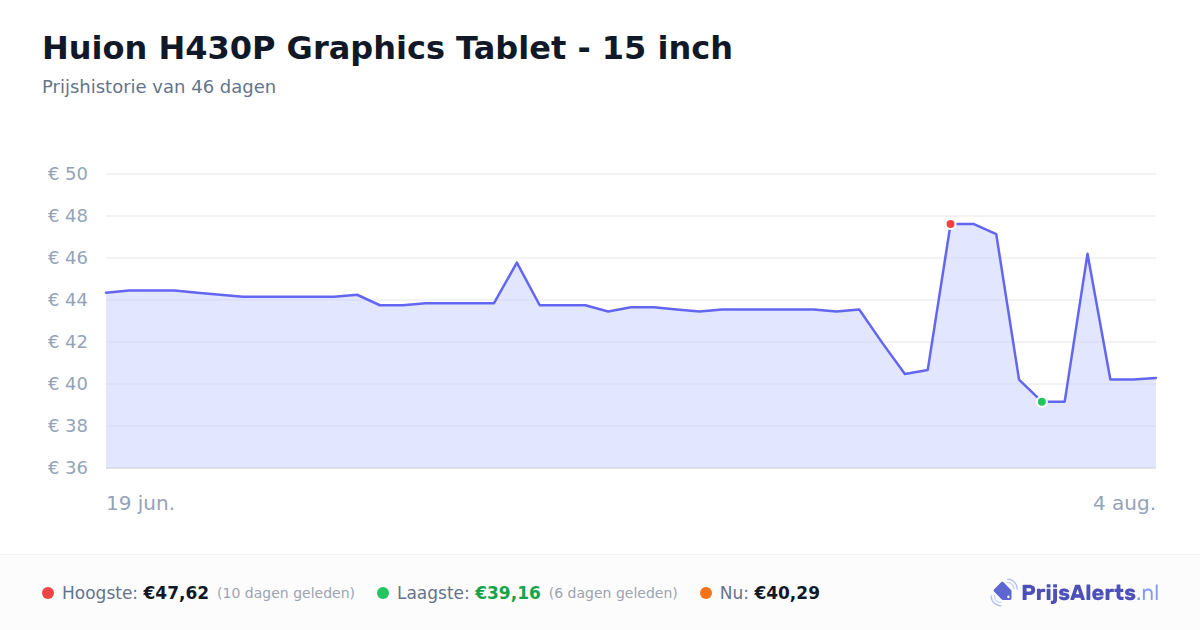Open the PrijsAlerts.nl link
Screen dimensions: 1200x630
[x=1075, y=593]
